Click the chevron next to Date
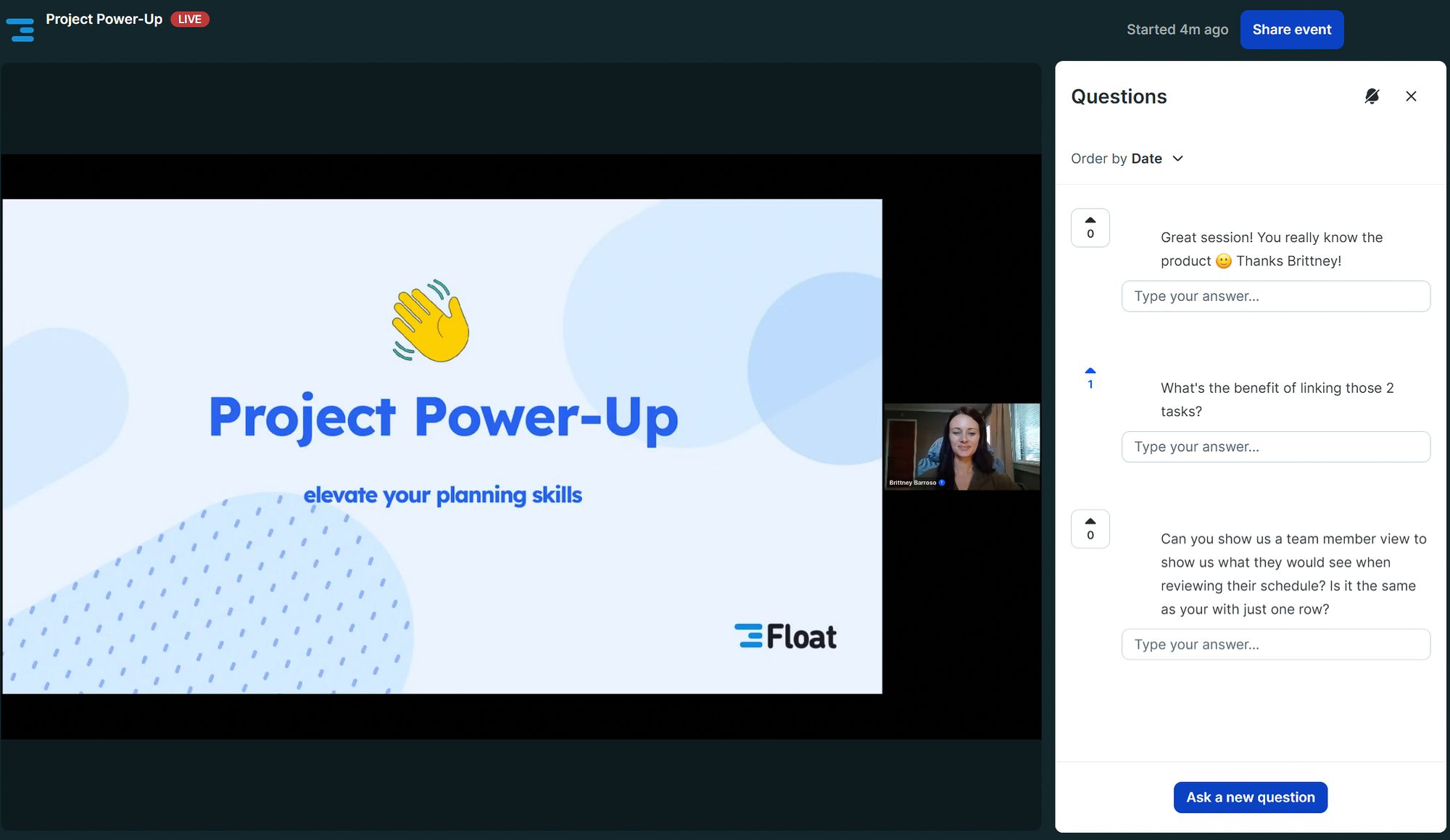Viewport: 1450px width, 840px height. pyautogui.click(x=1178, y=159)
